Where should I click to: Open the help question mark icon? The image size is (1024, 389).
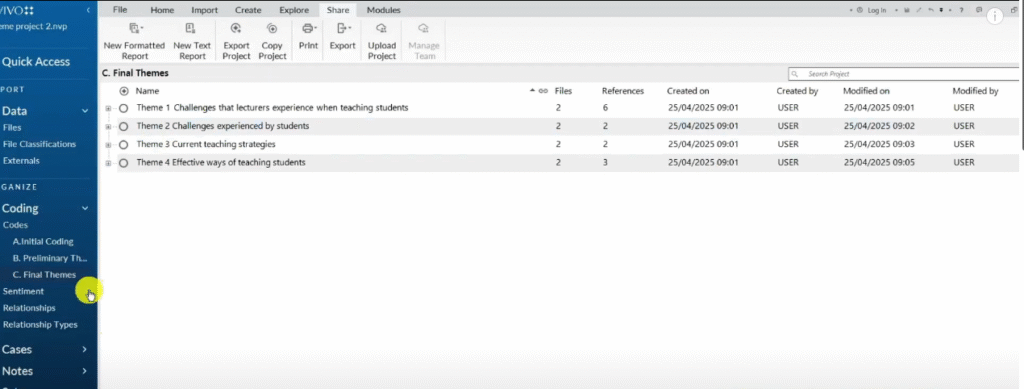(961, 10)
